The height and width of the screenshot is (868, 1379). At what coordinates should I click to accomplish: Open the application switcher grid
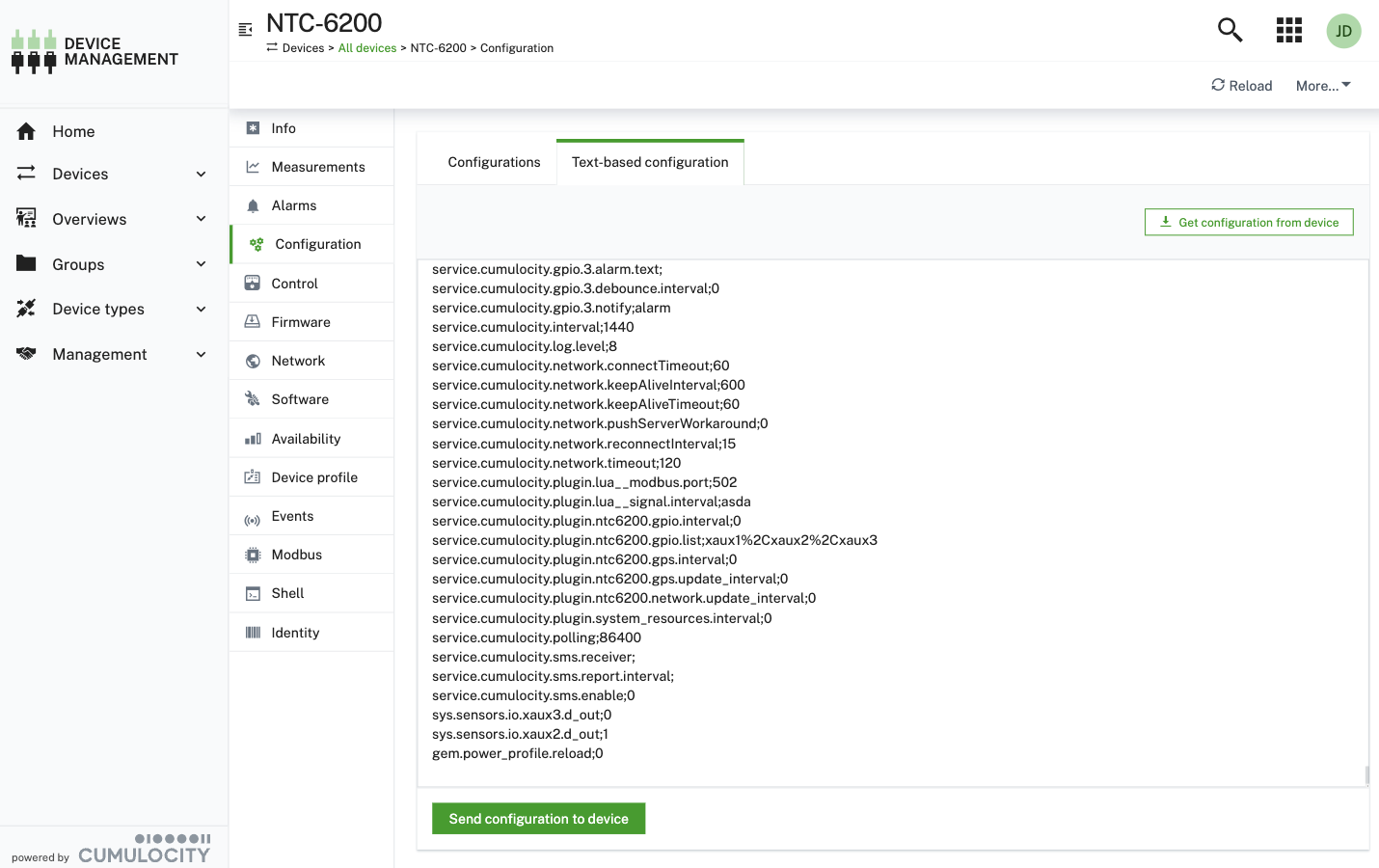(1288, 30)
